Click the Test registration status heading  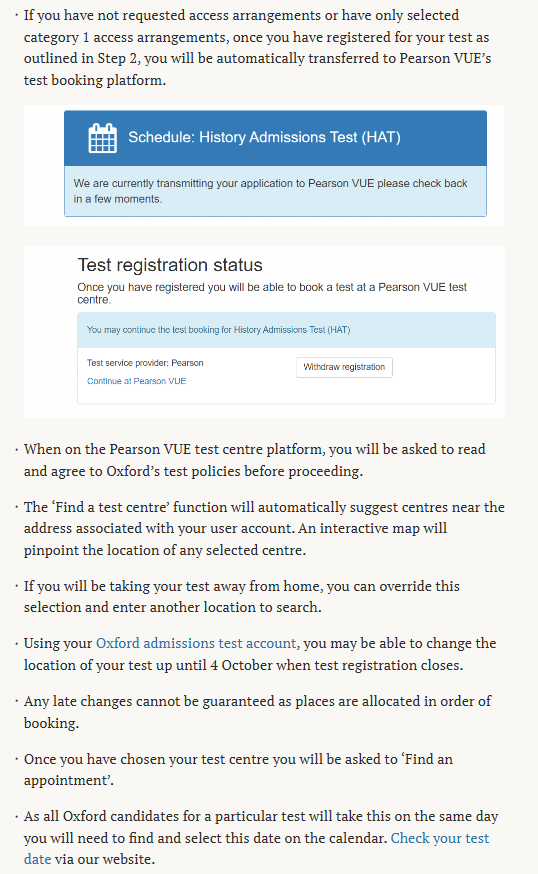pos(170,265)
